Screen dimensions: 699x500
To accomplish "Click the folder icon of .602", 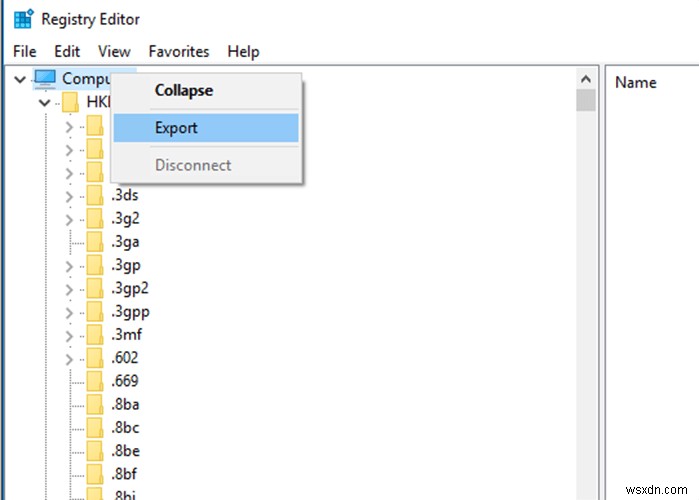I will tap(95, 357).
